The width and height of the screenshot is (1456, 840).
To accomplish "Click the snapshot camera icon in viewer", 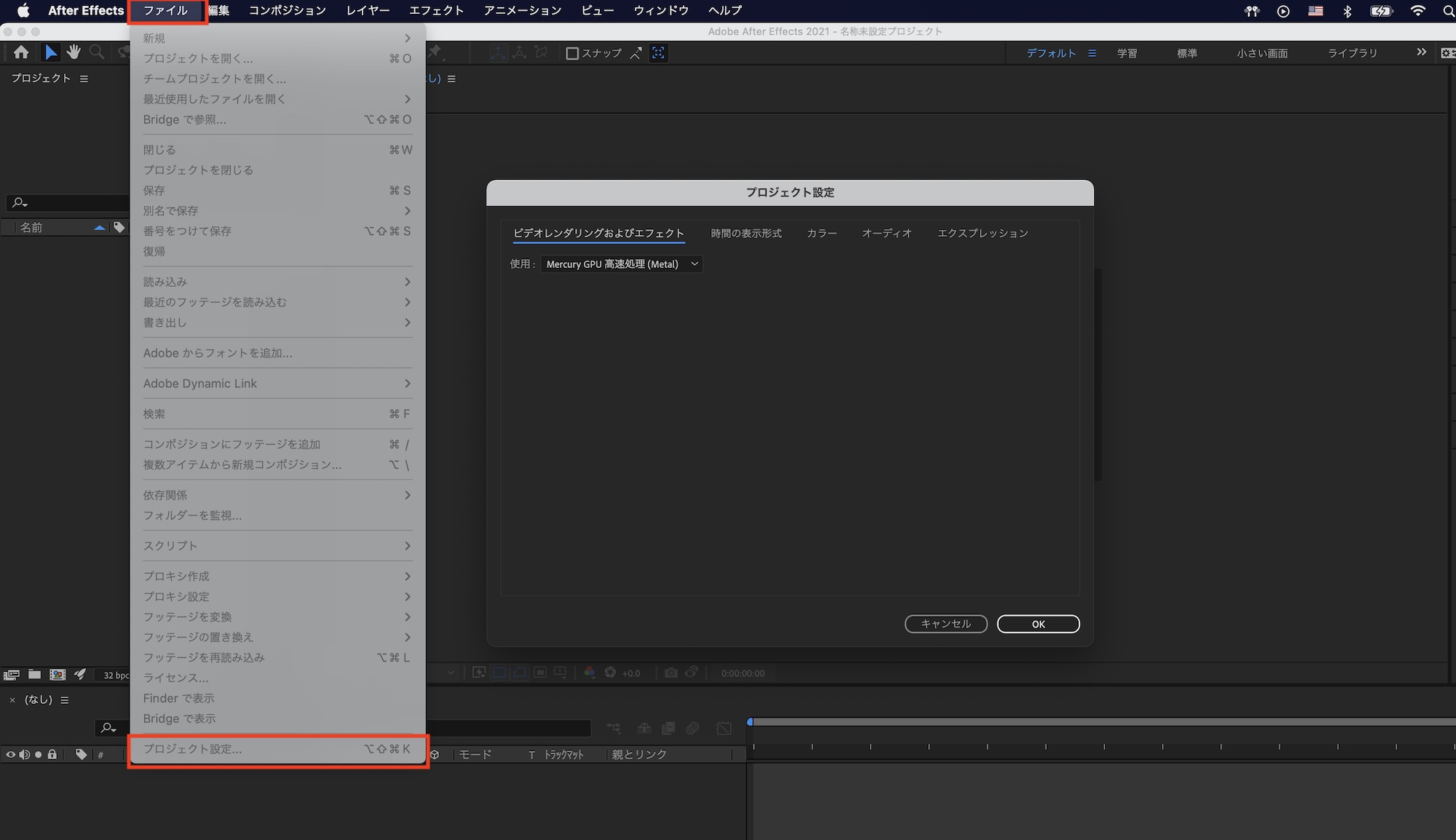I will pos(670,673).
